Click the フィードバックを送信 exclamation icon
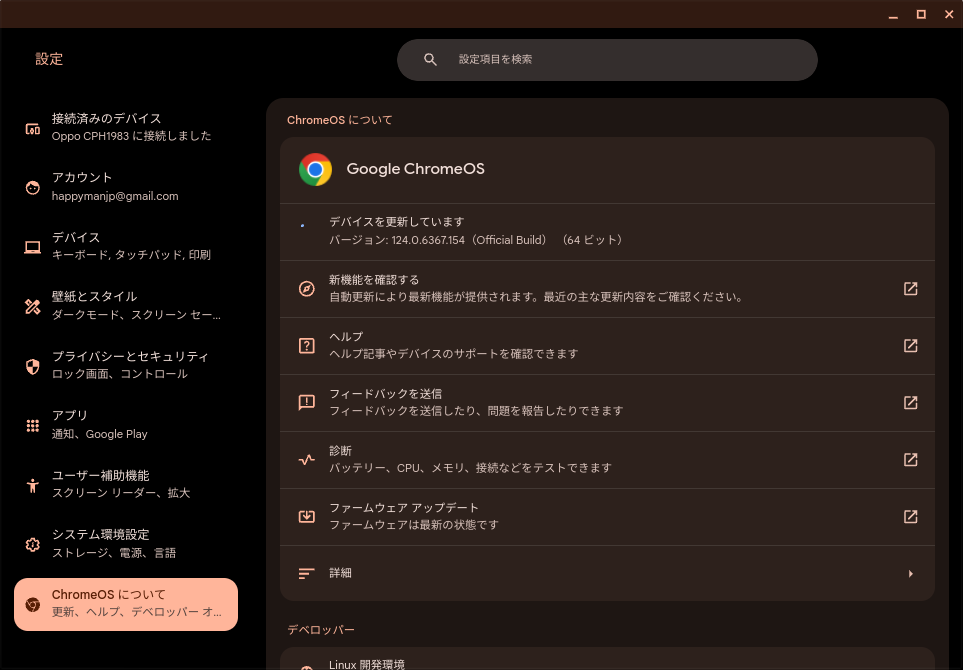 click(x=306, y=403)
